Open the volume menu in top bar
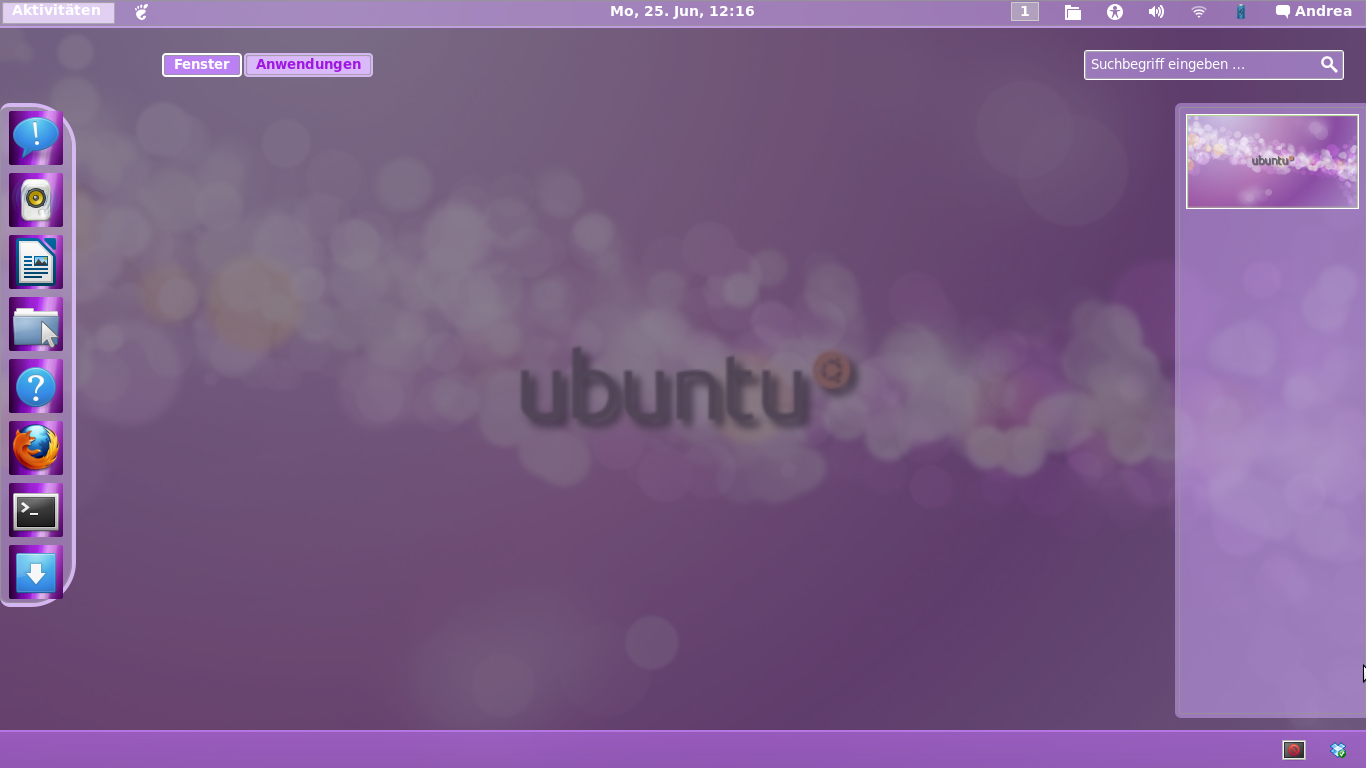This screenshot has width=1366, height=768. point(1156,12)
